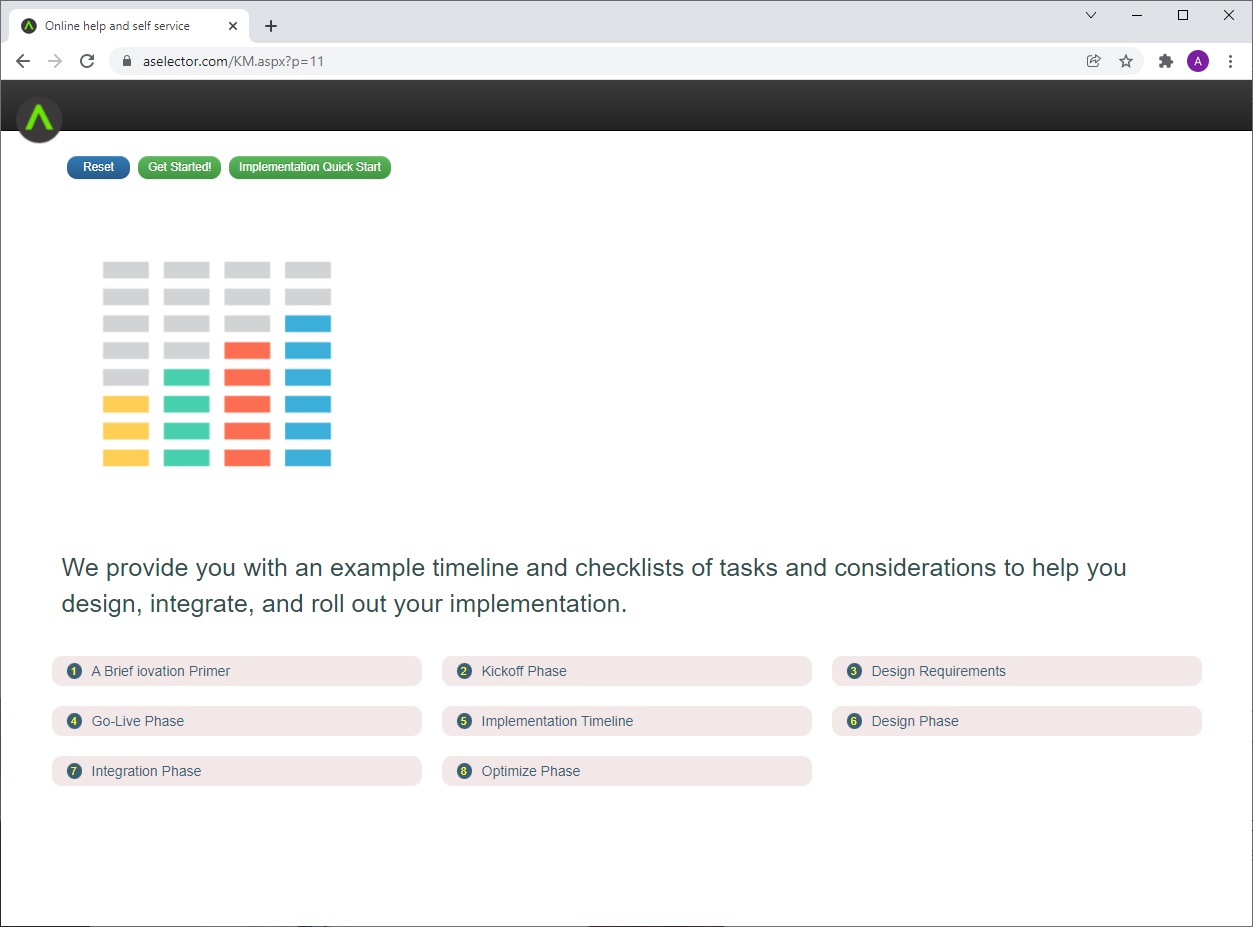Reload the current page
The height and width of the screenshot is (927, 1253).
(x=87, y=61)
